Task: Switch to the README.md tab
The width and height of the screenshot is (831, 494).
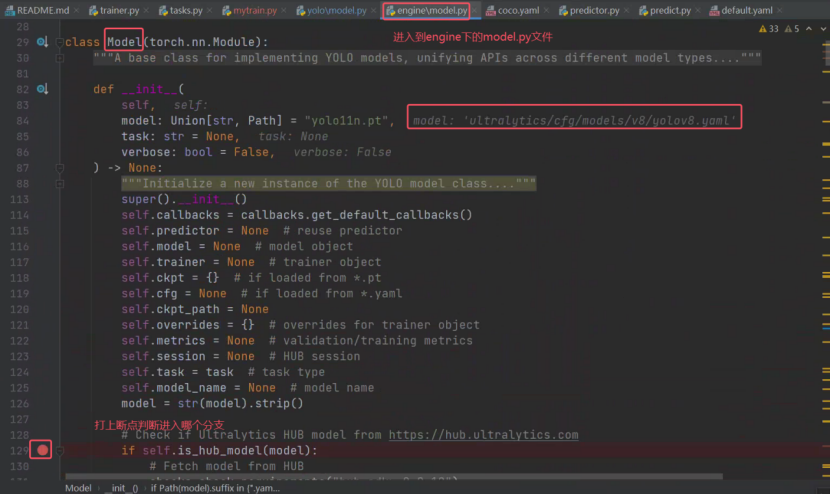Action: 42,10
